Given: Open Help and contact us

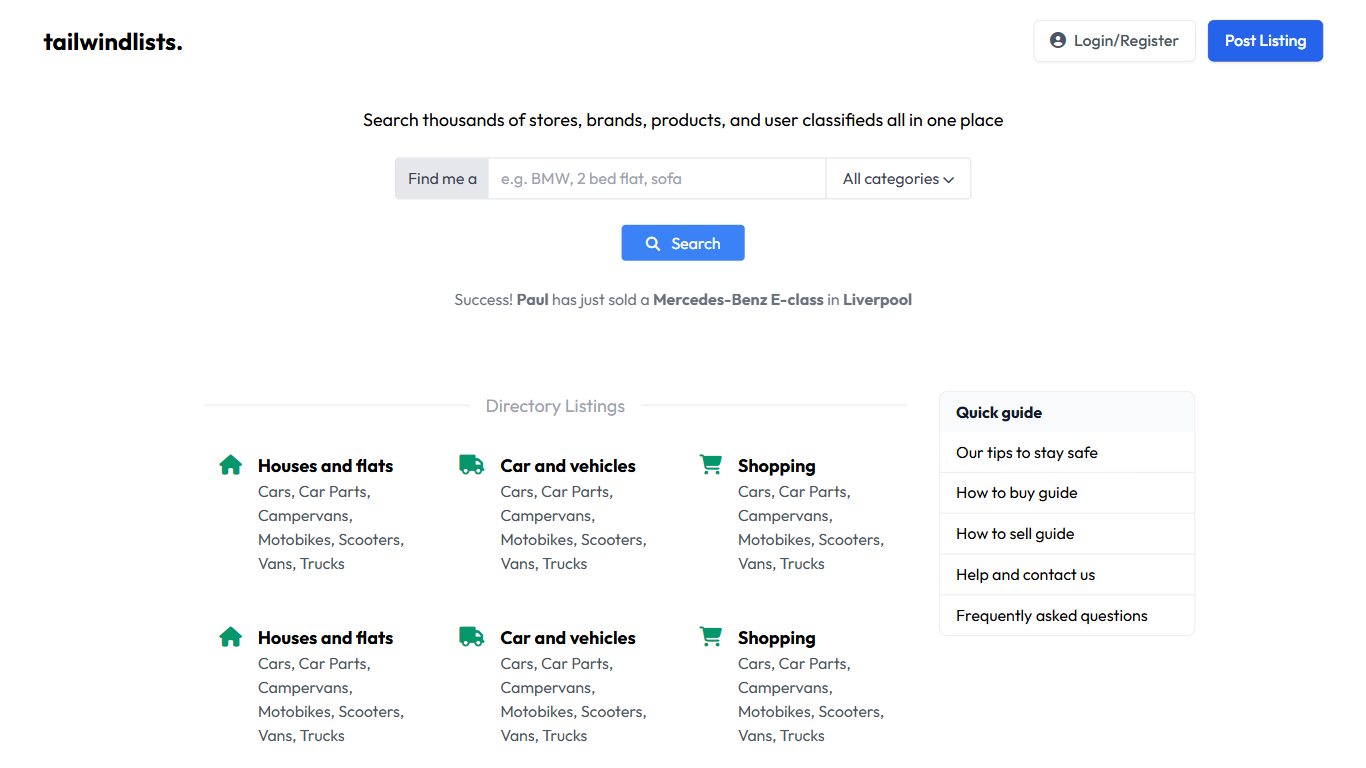Looking at the screenshot, I should 1067,575.
